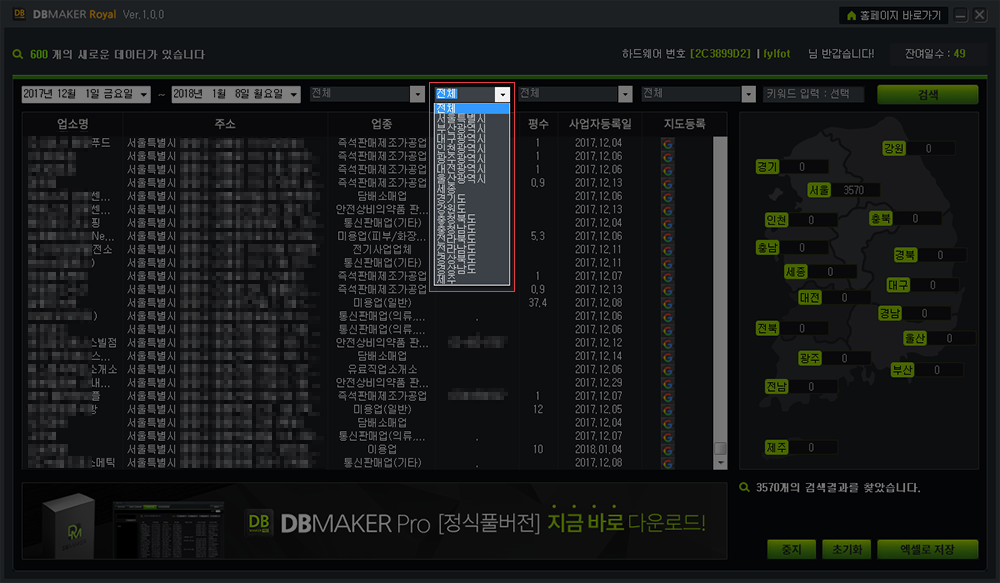Click the 3570 count beside 서울
The width and height of the screenshot is (1000, 583).
(853, 190)
